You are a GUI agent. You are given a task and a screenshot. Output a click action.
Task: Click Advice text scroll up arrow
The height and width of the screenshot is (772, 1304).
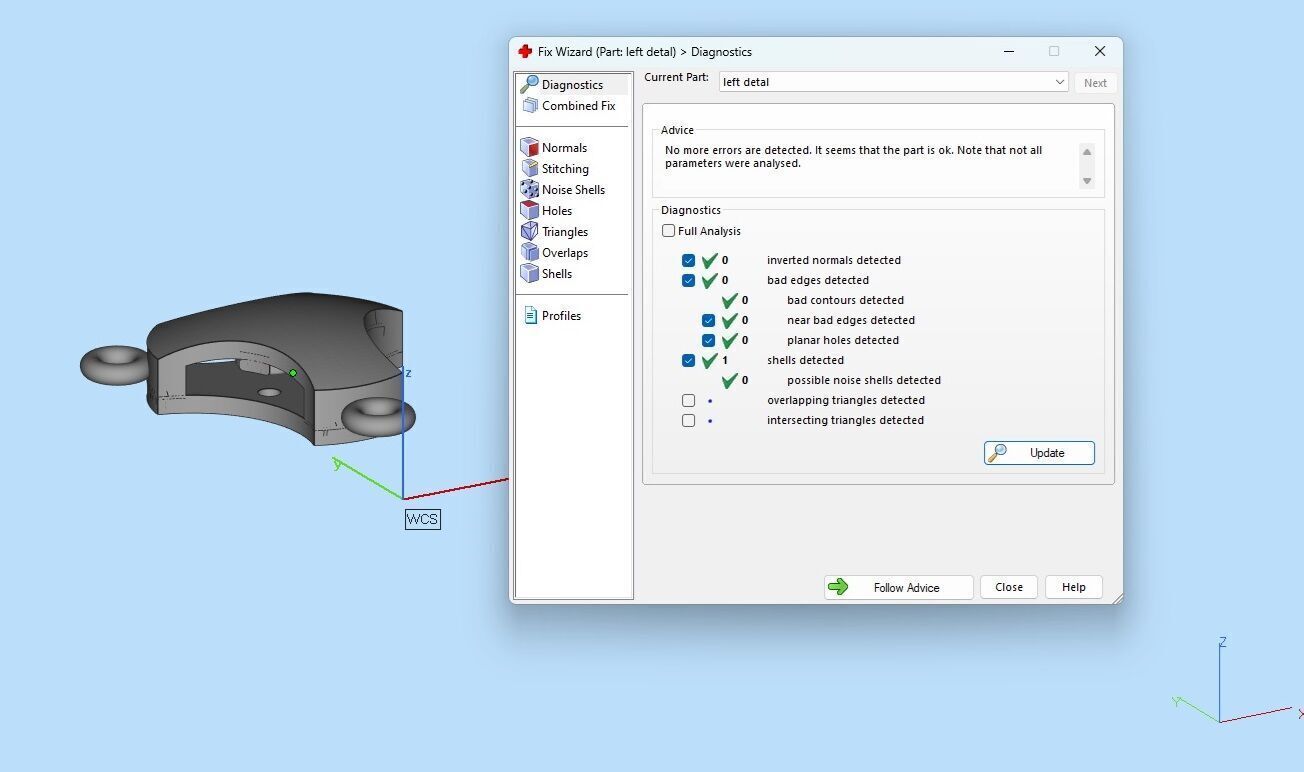(x=1087, y=151)
